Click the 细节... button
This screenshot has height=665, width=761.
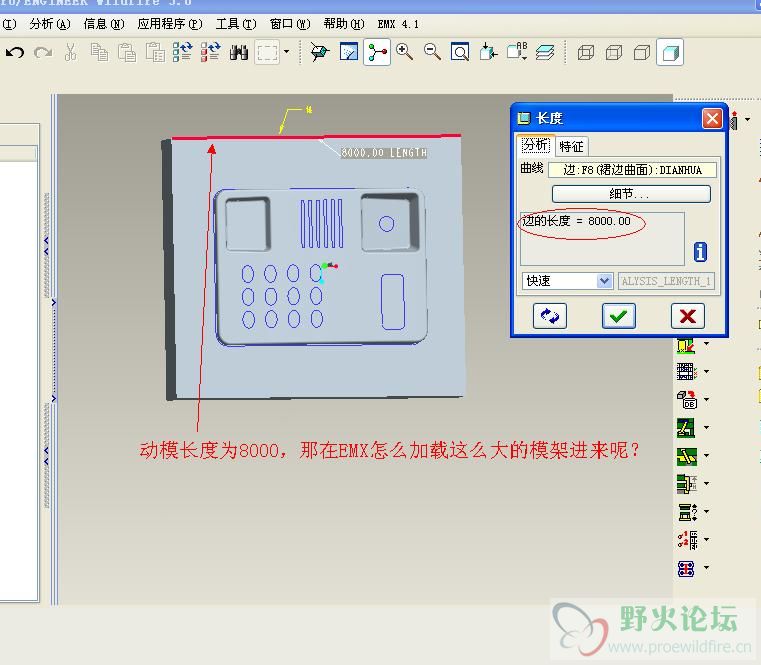[x=631, y=194]
